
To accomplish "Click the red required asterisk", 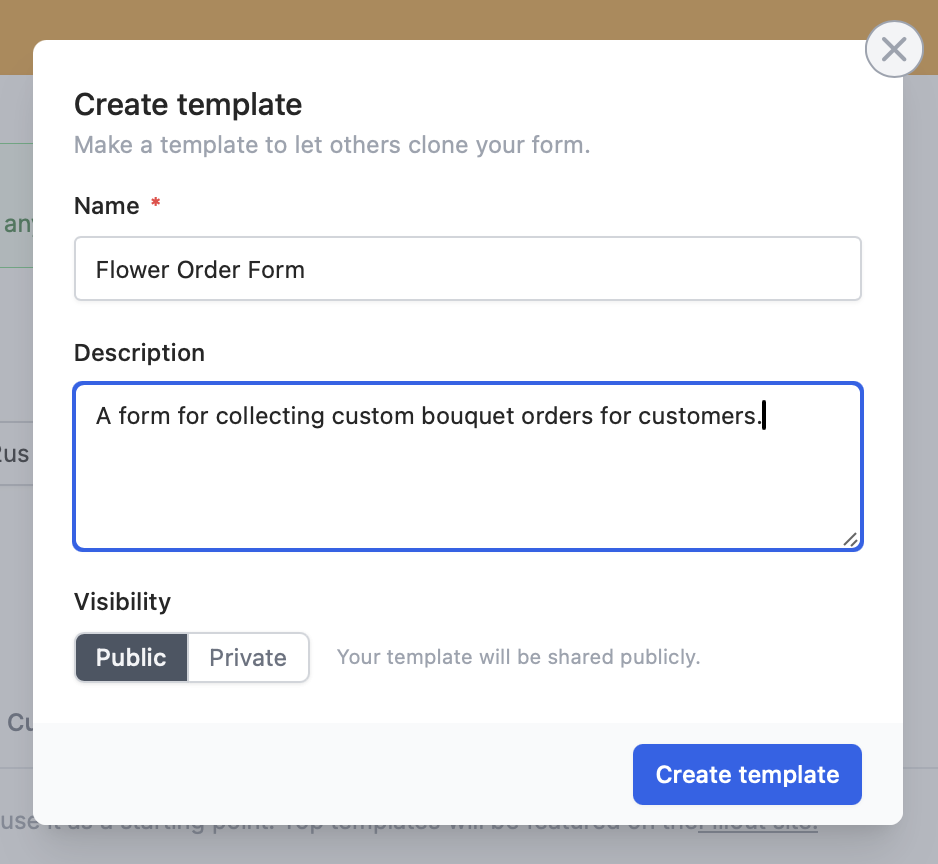I will click(x=156, y=202).
